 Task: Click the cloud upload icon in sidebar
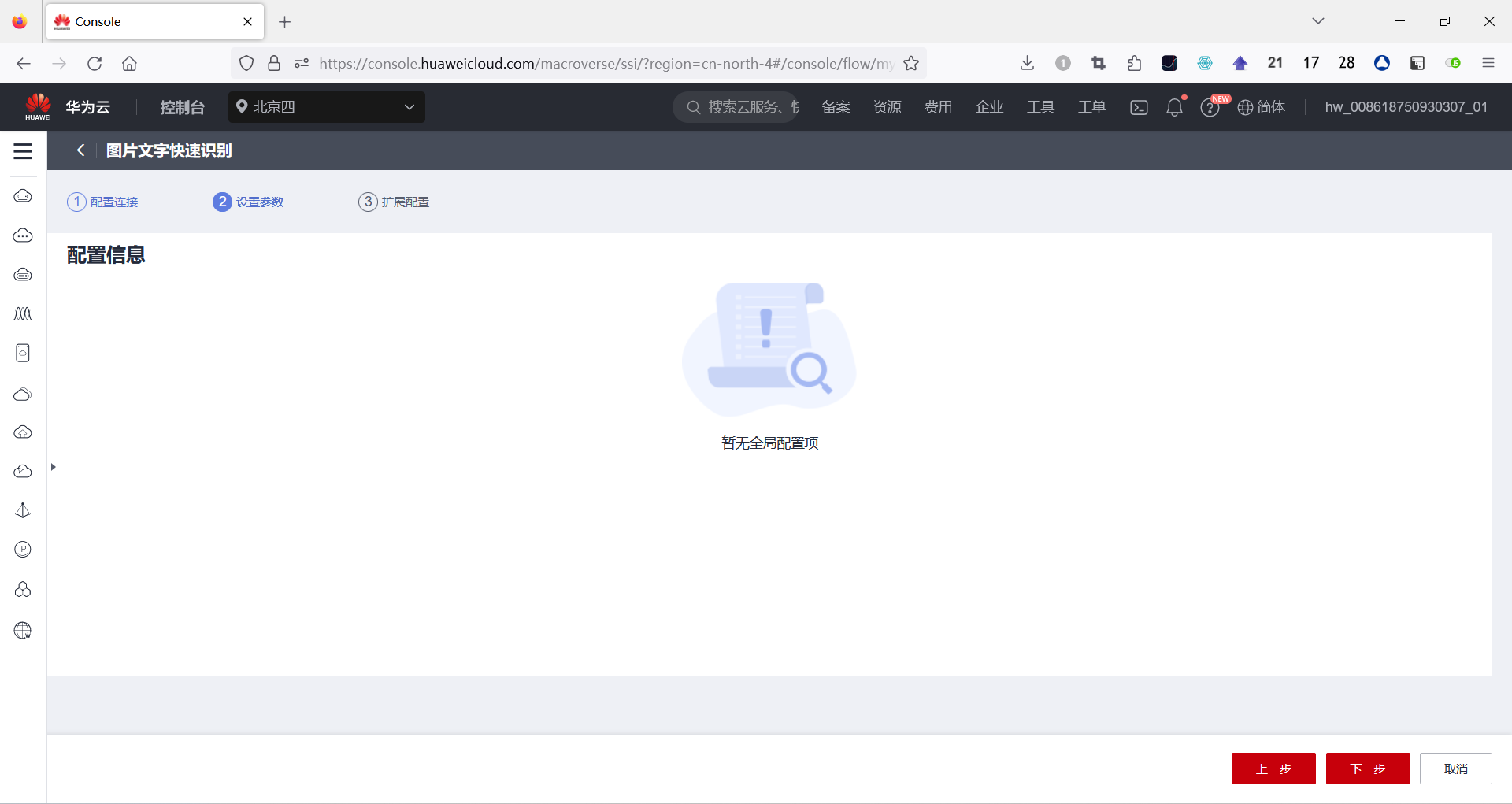point(22,432)
